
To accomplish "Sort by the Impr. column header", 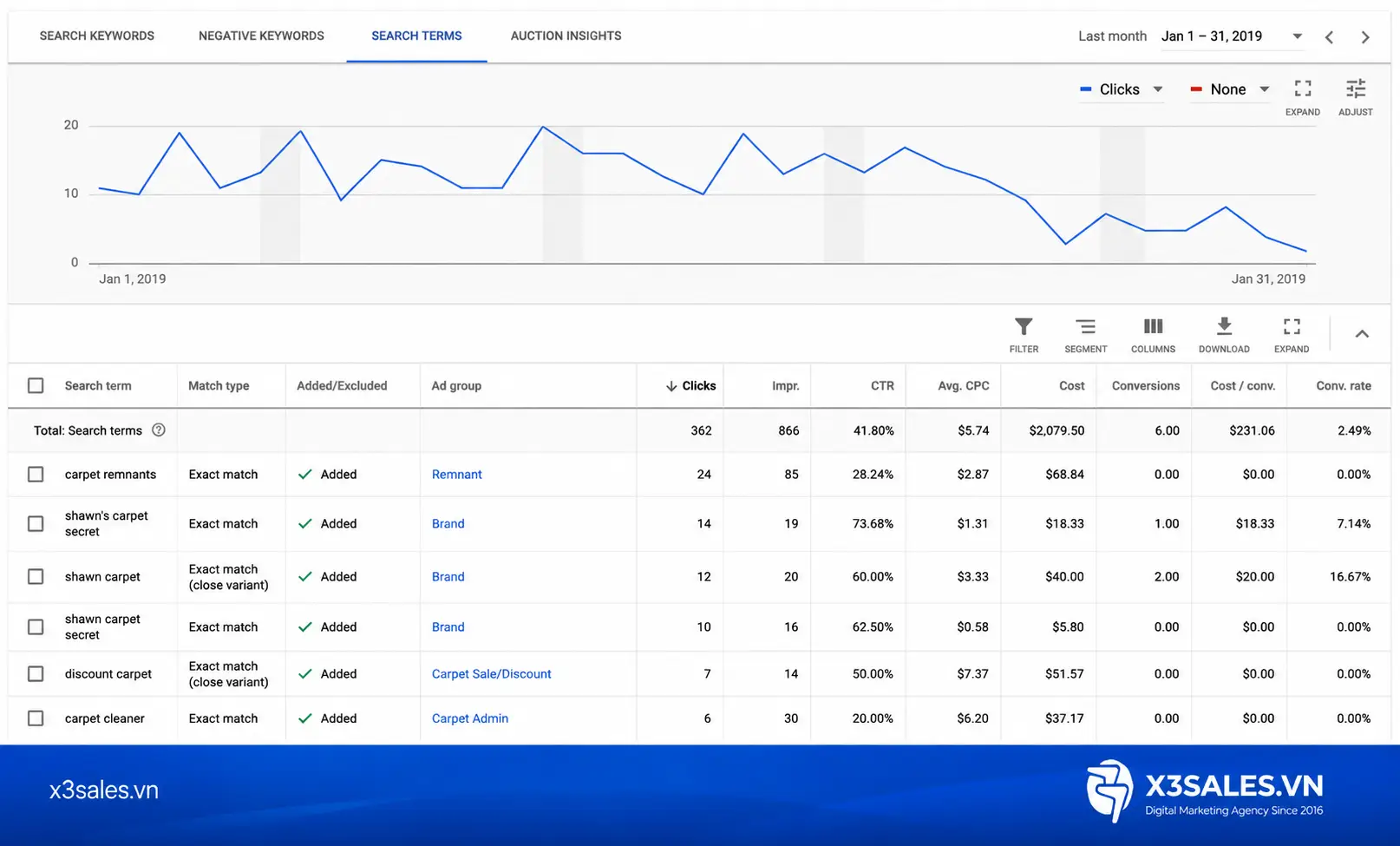I will 786,386.
